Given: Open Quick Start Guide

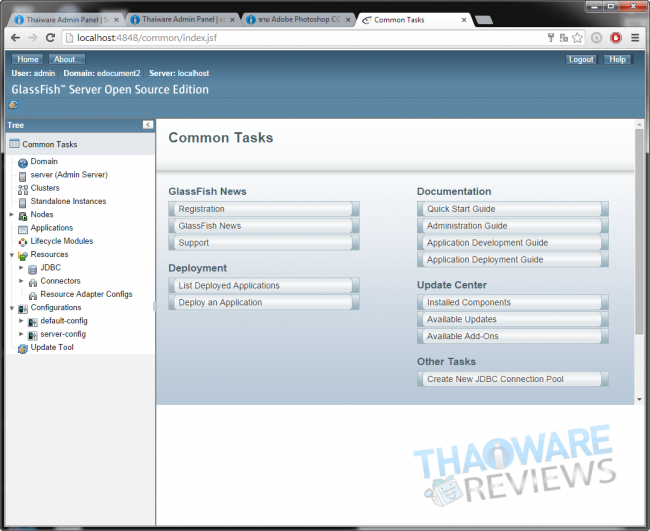Looking at the screenshot, I should [513, 209].
